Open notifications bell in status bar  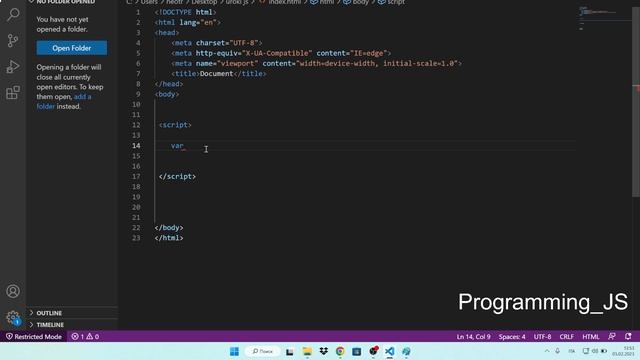[628, 336]
